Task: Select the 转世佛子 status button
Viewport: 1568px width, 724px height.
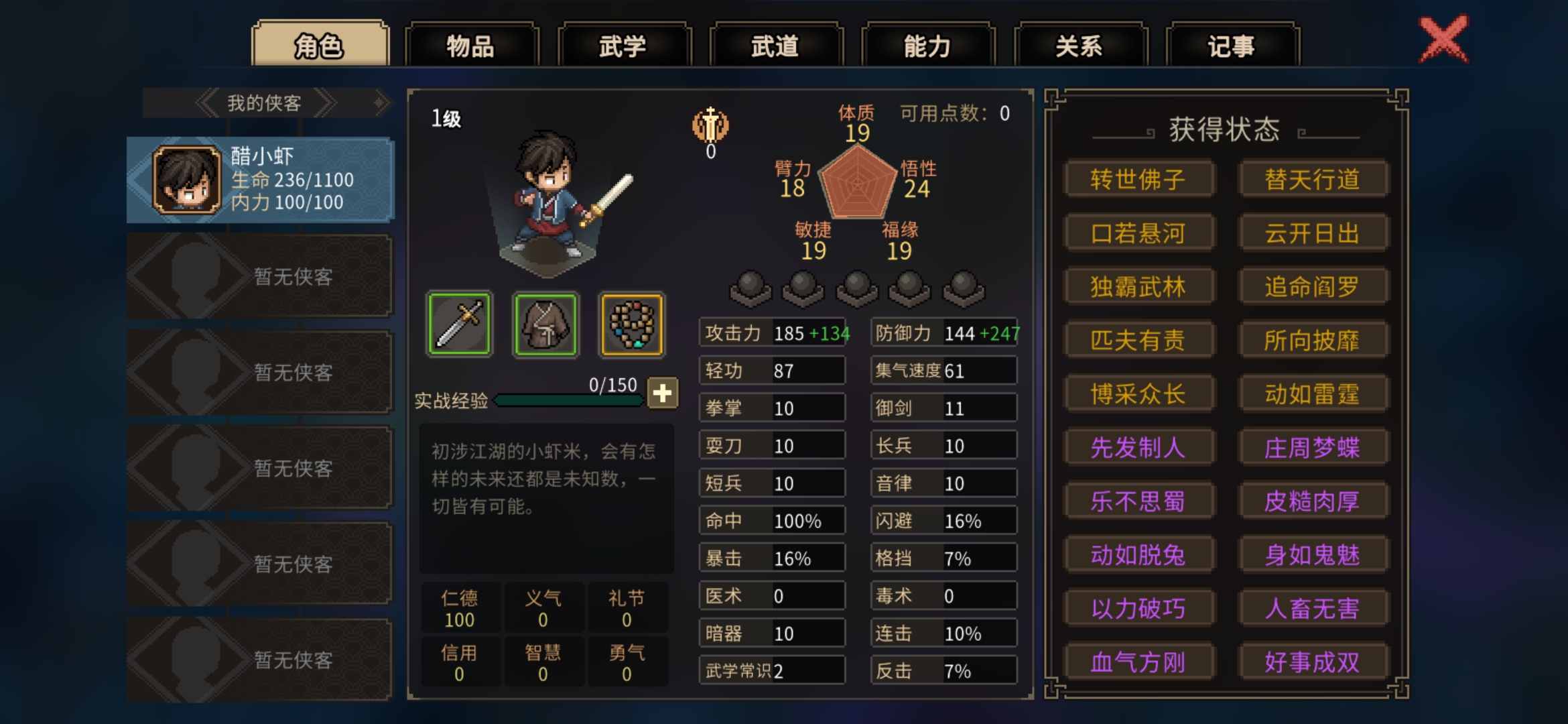Action: tap(1138, 179)
